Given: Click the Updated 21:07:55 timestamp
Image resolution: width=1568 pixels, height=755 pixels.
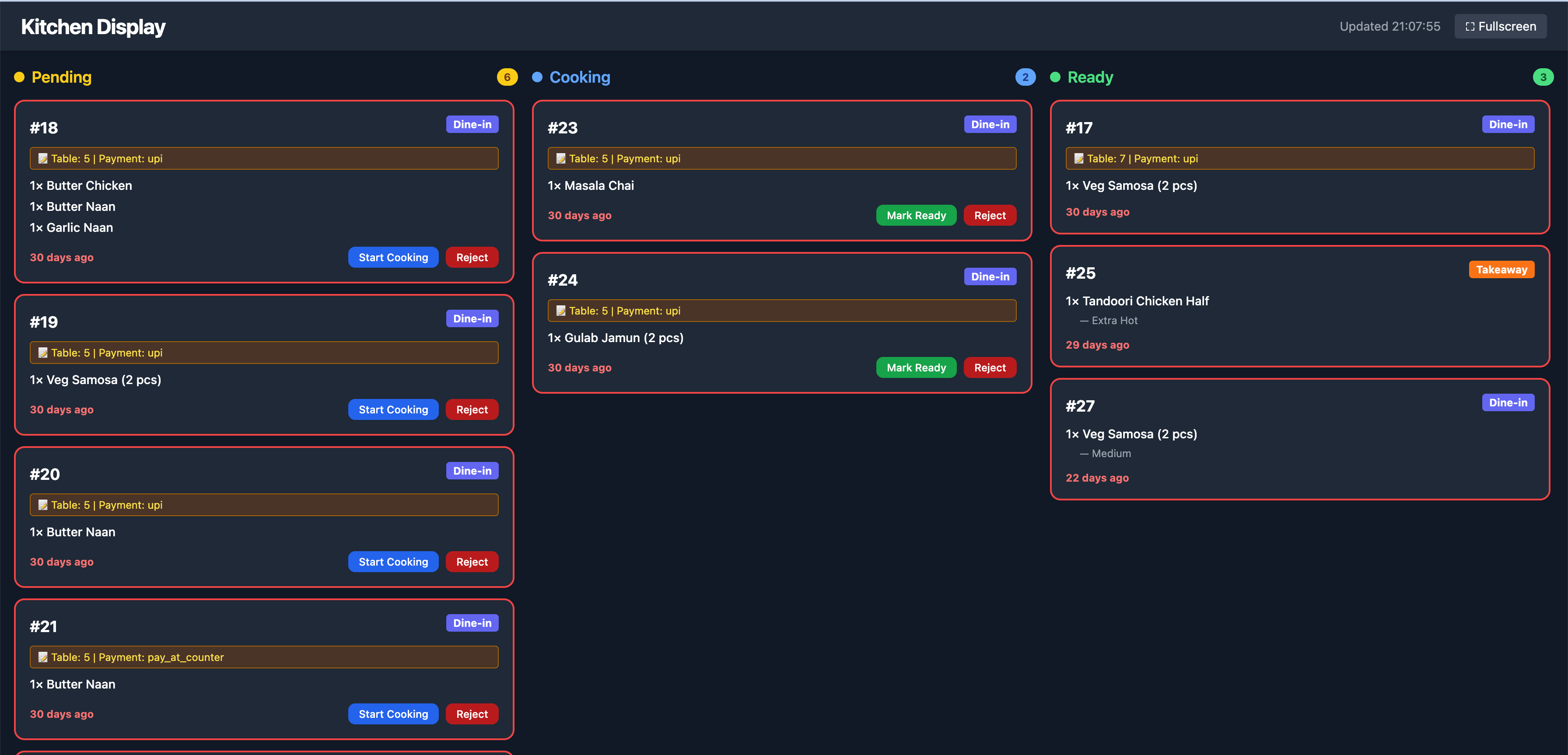Looking at the screenshot, I should (1389, 26).
